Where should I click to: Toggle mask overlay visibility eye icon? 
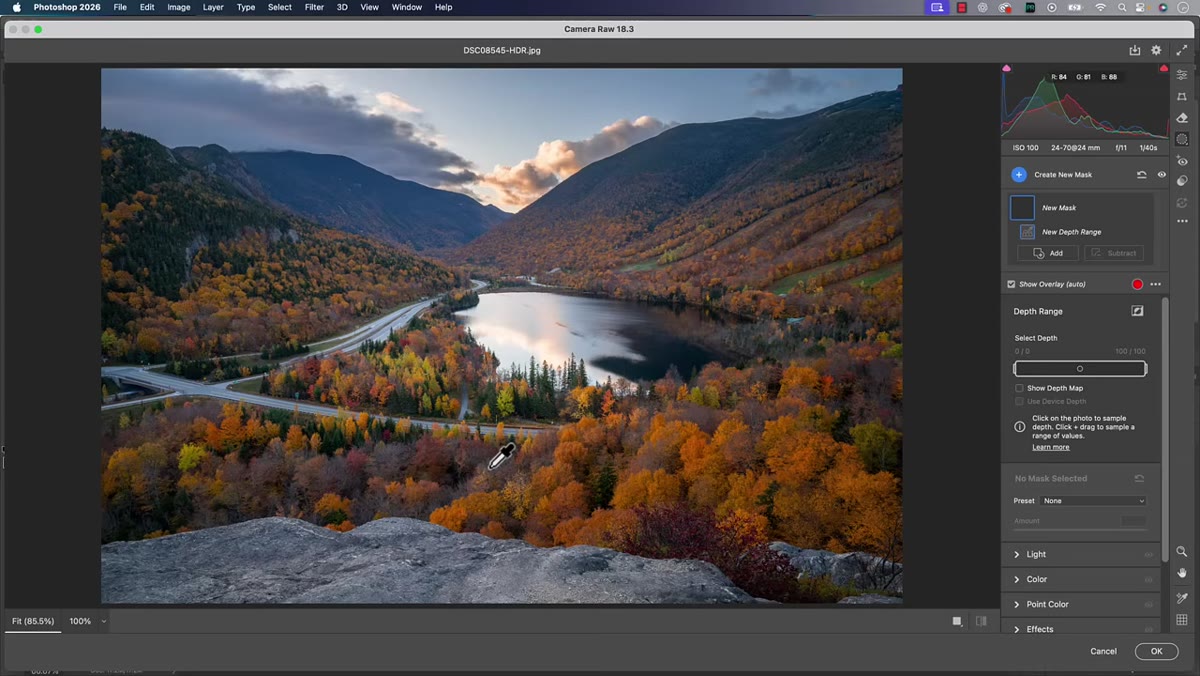click(1162, 175)
